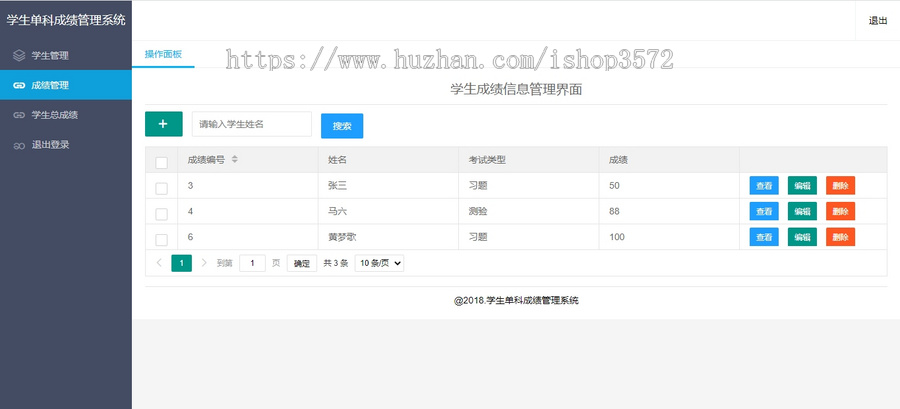Open the 10条/页 page size dropdown
This screenshot has height=409, width=900.
379,263
